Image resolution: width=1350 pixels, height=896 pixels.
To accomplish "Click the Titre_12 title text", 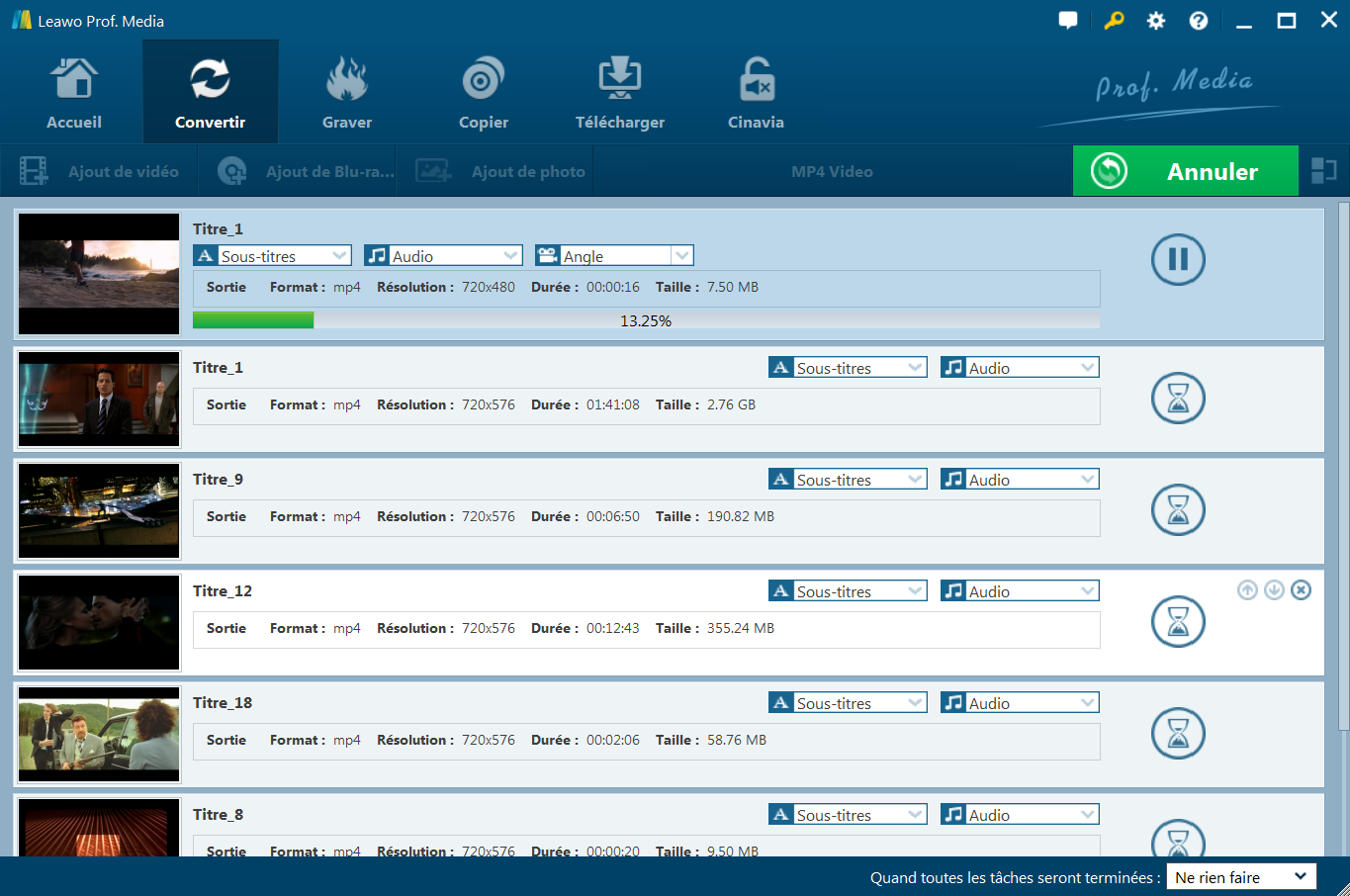I will click(223, 591).
